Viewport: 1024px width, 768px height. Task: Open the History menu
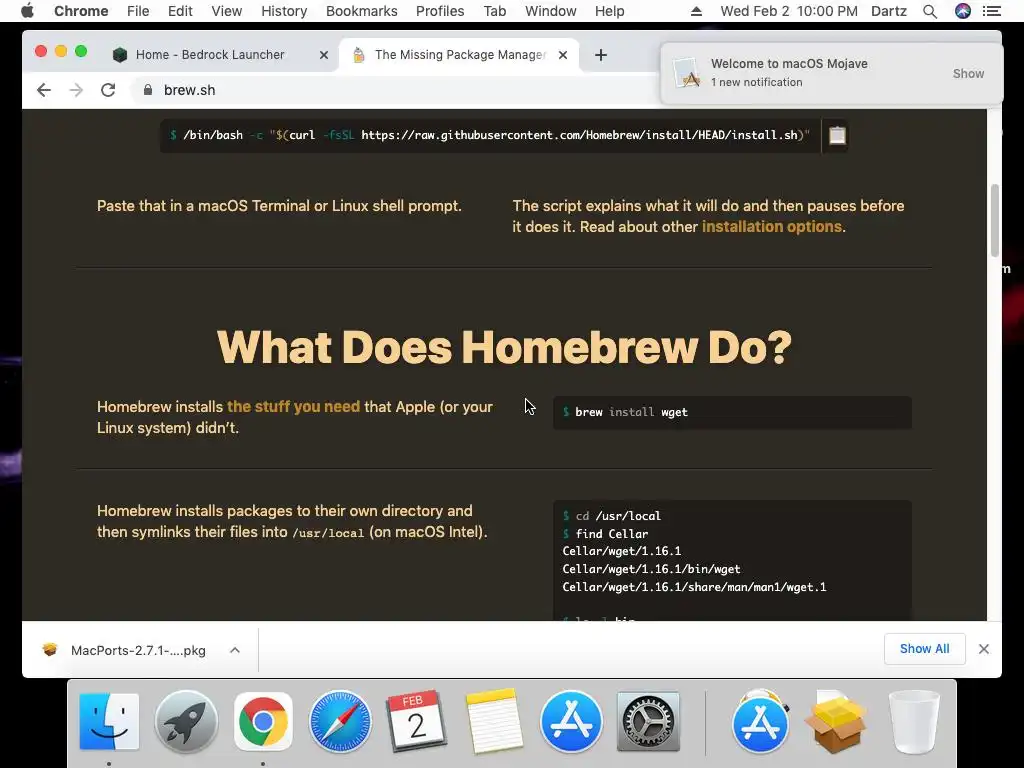click(284, 11)
